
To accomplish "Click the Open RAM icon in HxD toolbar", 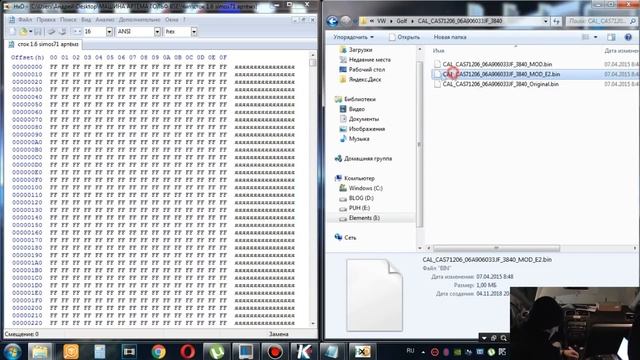I will click(x=62, y=31).
